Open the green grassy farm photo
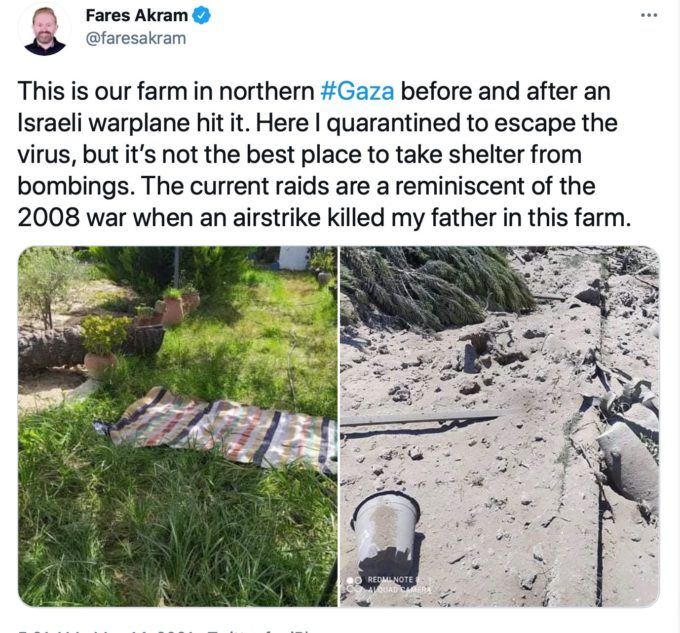 pyautogui.click(x=177, y=426)
